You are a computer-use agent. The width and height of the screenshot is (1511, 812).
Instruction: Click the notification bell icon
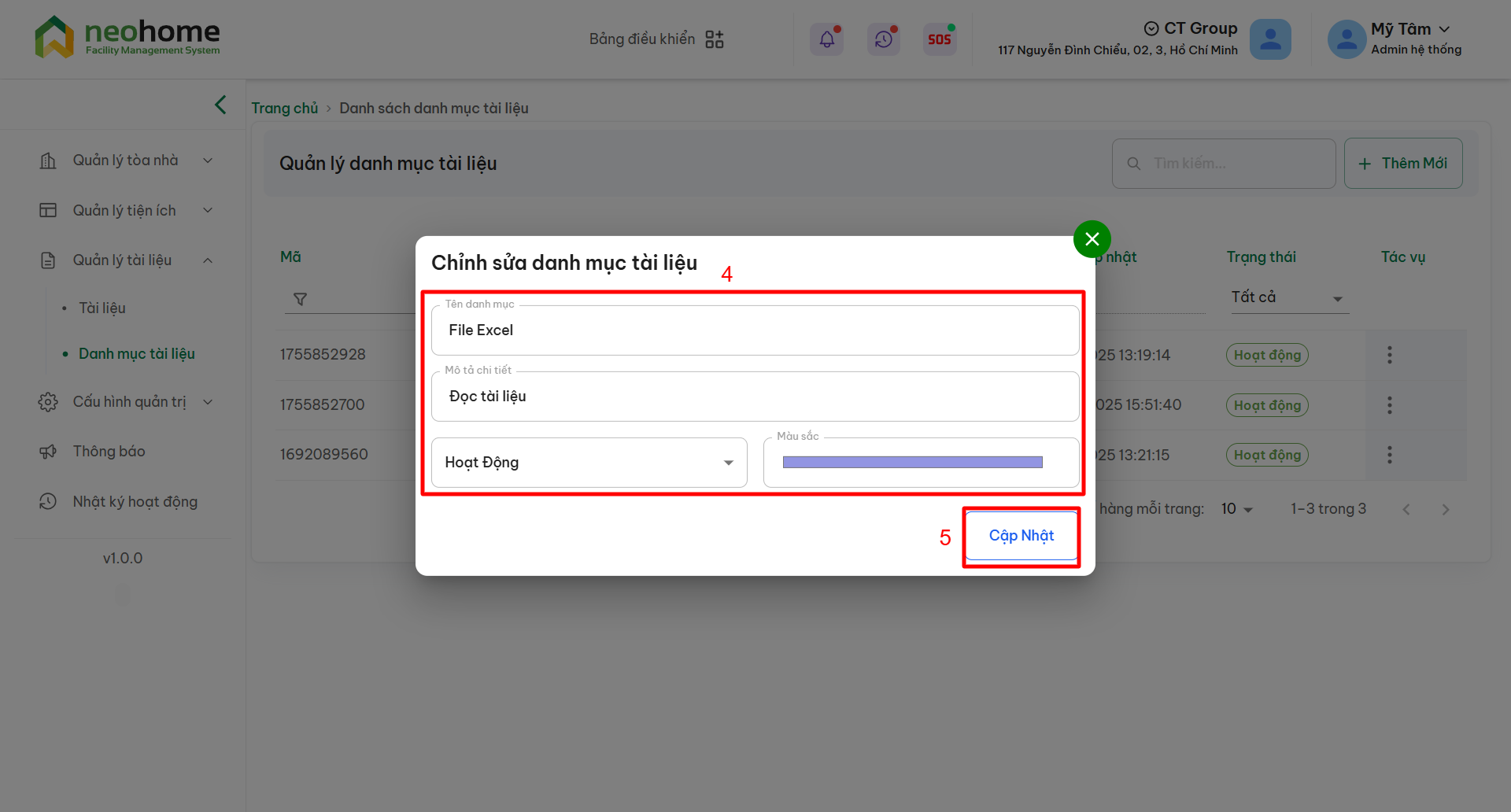(826, 39)
